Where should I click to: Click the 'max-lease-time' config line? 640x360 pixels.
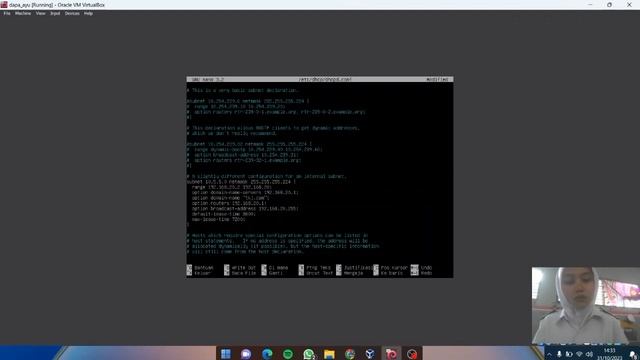pyautogui.click(x=218, y=219)
